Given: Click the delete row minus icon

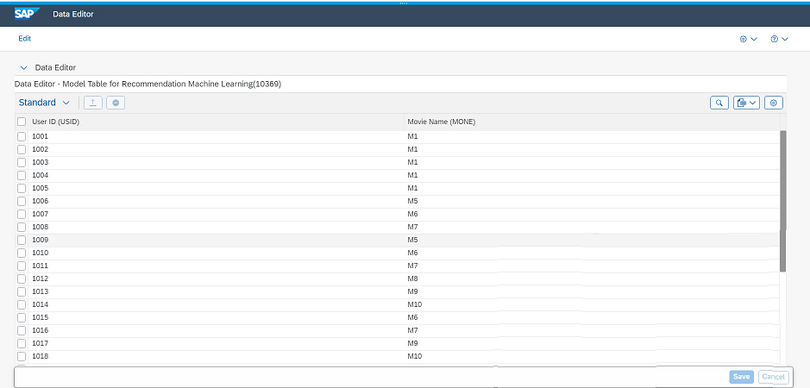Looking at the screenshot, I should [116, 103].
